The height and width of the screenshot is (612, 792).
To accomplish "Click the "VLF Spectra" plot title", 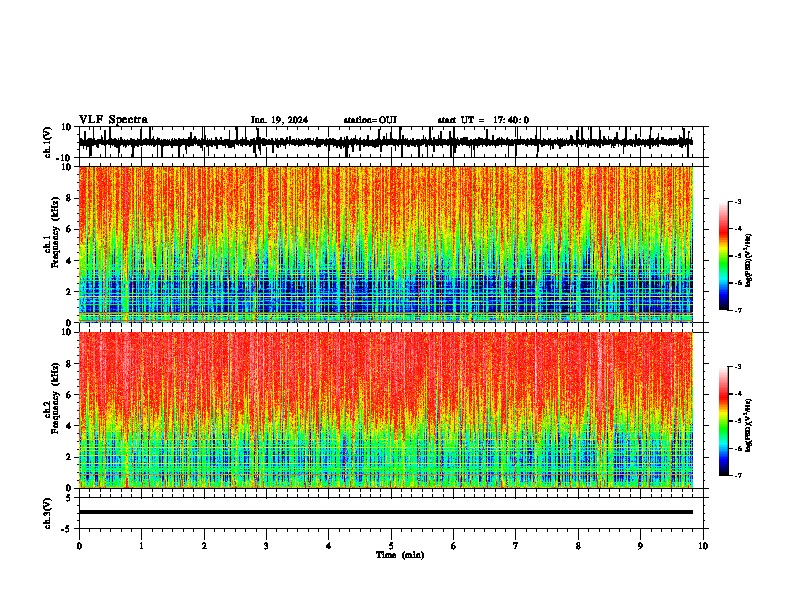I will pyautogui.click(x=114, y=120).
